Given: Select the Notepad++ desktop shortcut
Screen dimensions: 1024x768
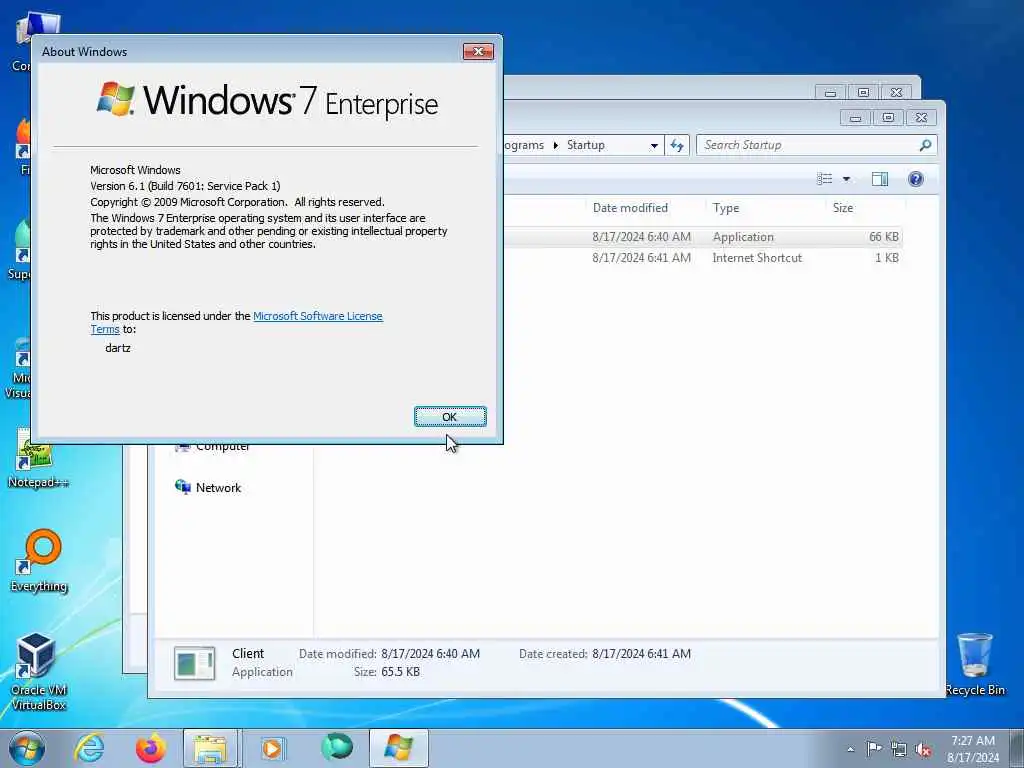Looking at the screenshot, I should click(x=38, y=459).
